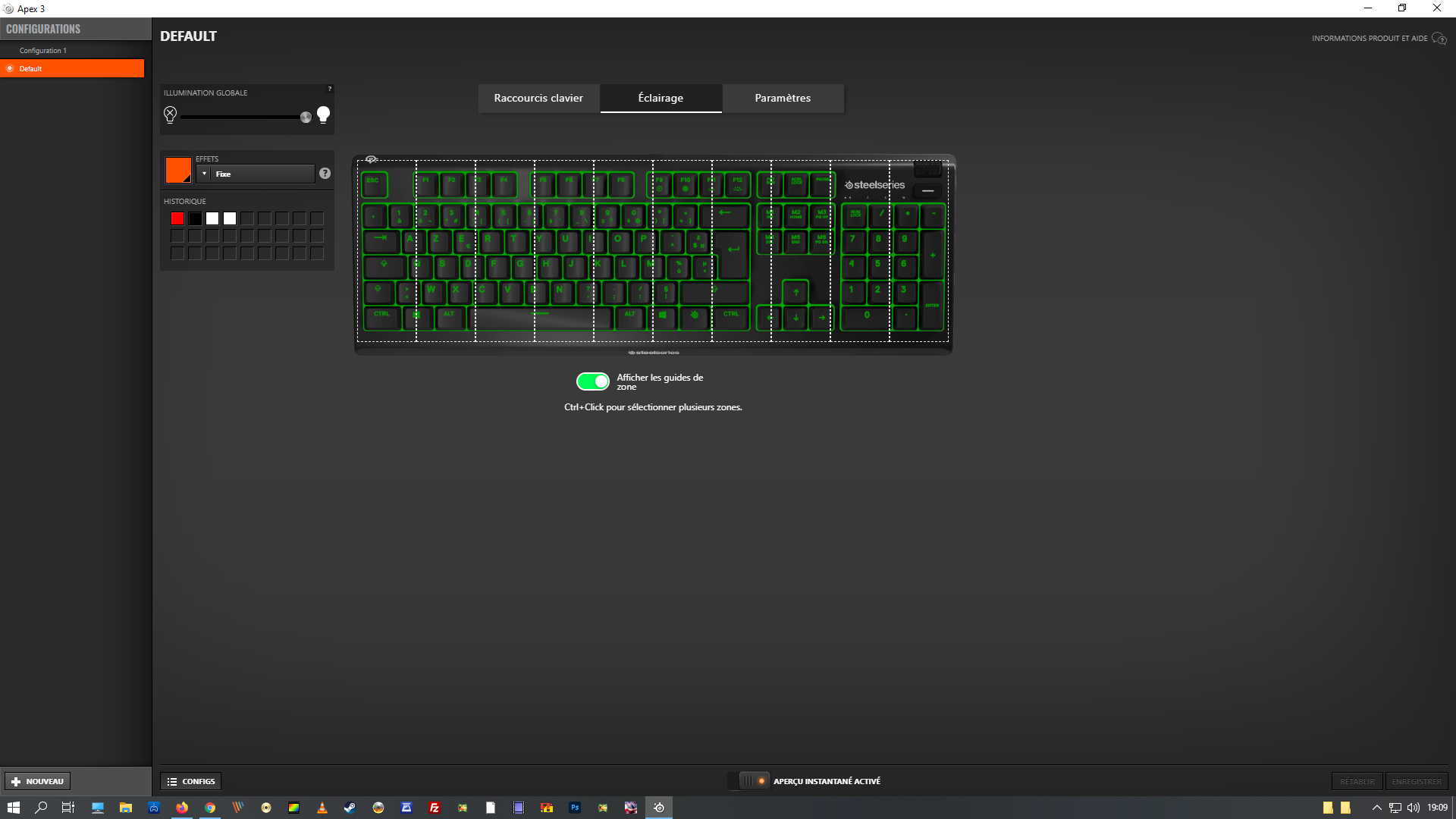This screenshot has width=1456, height=819.
Task: Switch to the Éclairage tab
Action: (x=661, y=98)
